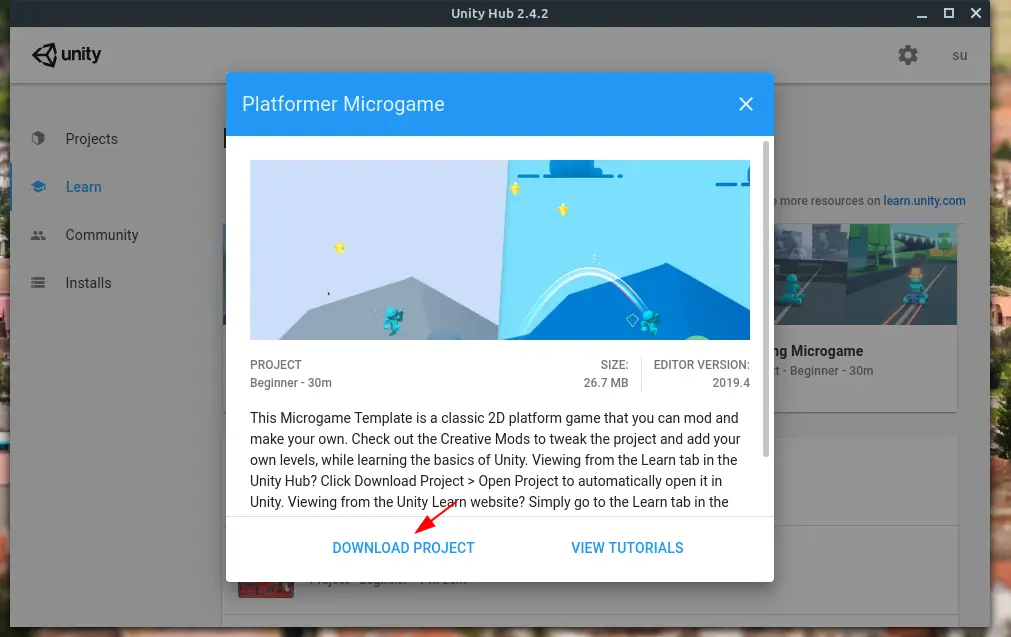Close the Unity Hub window
The width and height of the screenshot is (1011, 637).
pyautogui.click(x=976, y=13)
